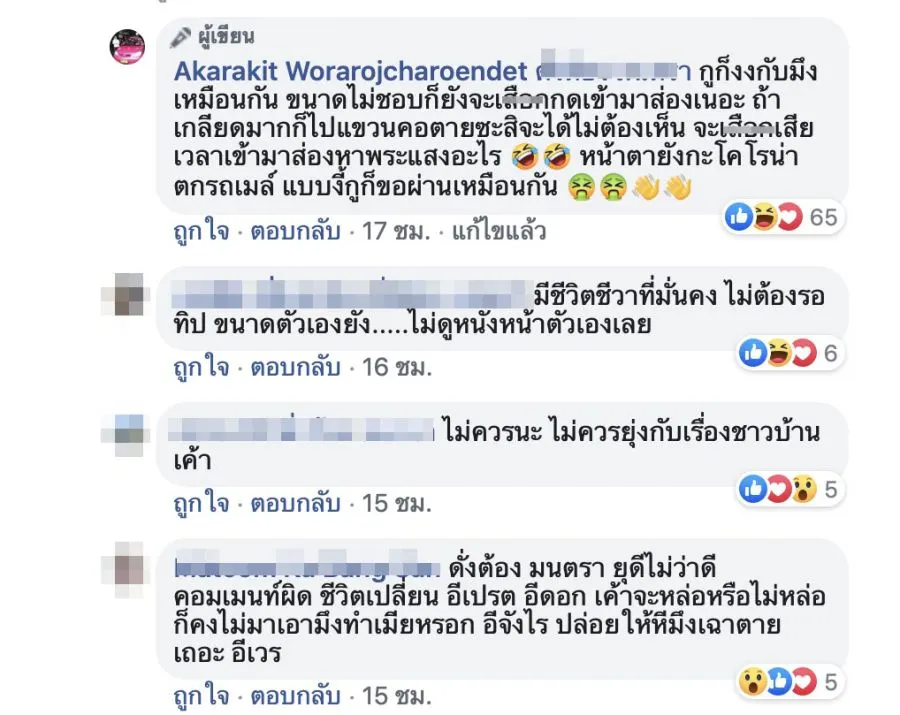The height and width of the screenshot is (715, 900).
Task: Click the heart reaction icon on 65-reaction comment
Action: click(789, 217)
